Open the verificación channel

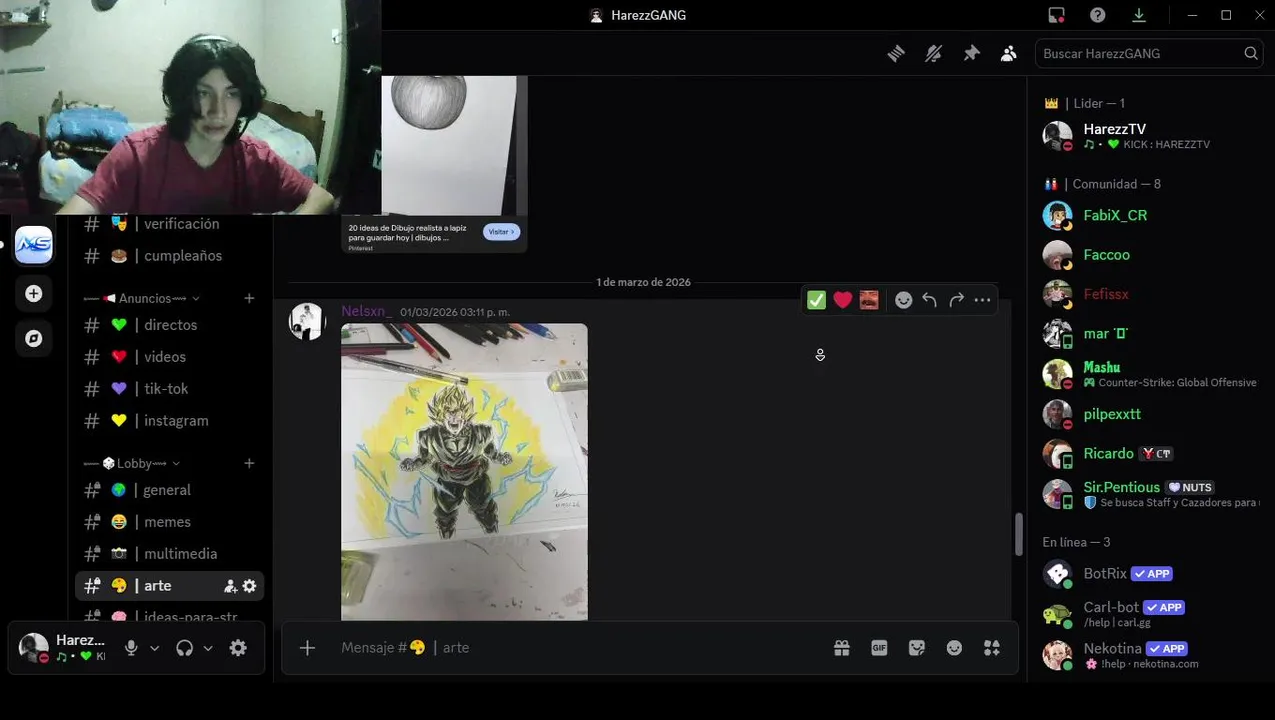(169, 224)
